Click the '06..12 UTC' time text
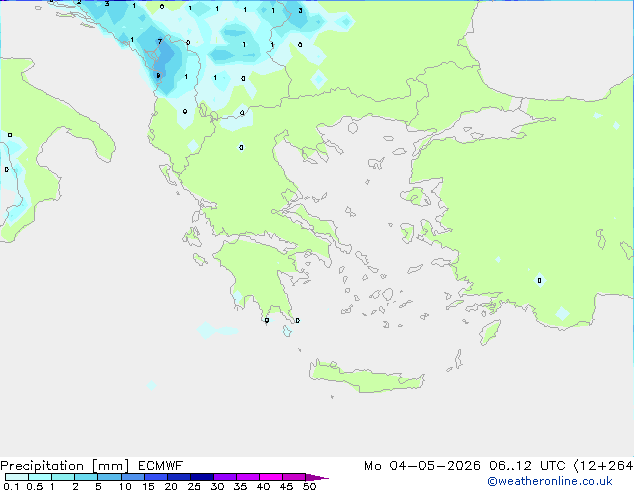This screenshot has height=490, width=634. (x=527, y=466)
